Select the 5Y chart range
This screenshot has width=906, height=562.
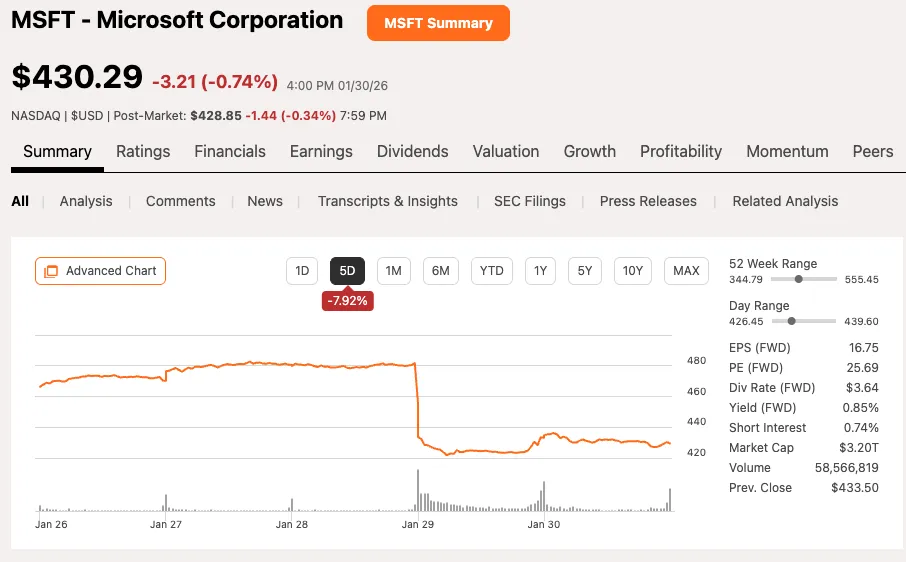pyautogui.click(x=585, y=271)
